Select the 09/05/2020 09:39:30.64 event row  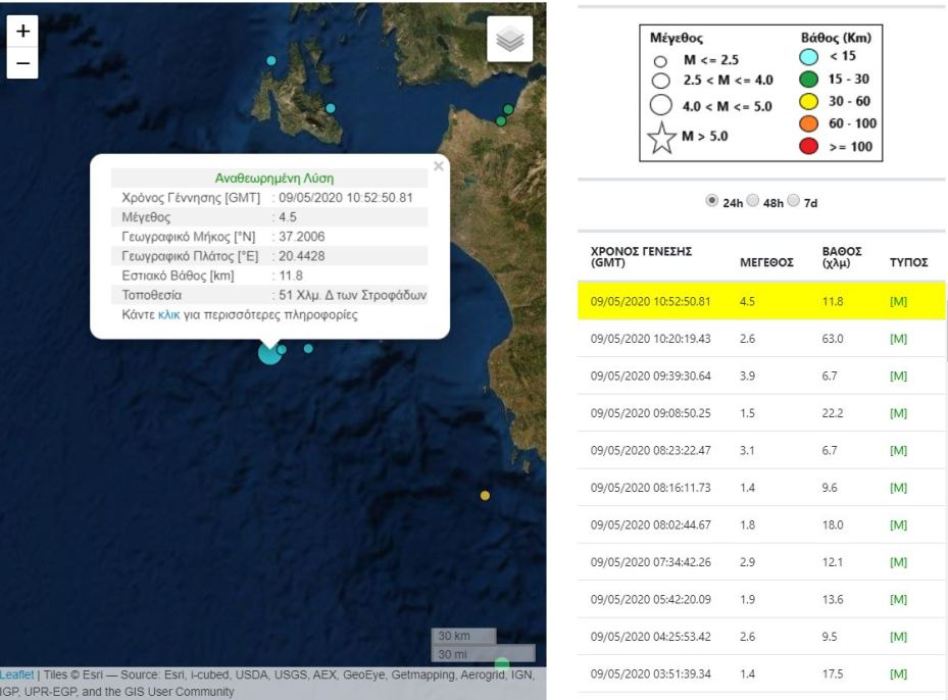click(761, 376)
